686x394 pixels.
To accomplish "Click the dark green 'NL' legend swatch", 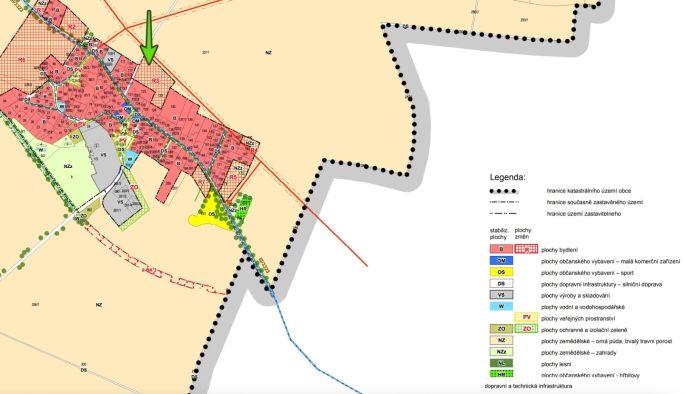I will click(501, 363).
